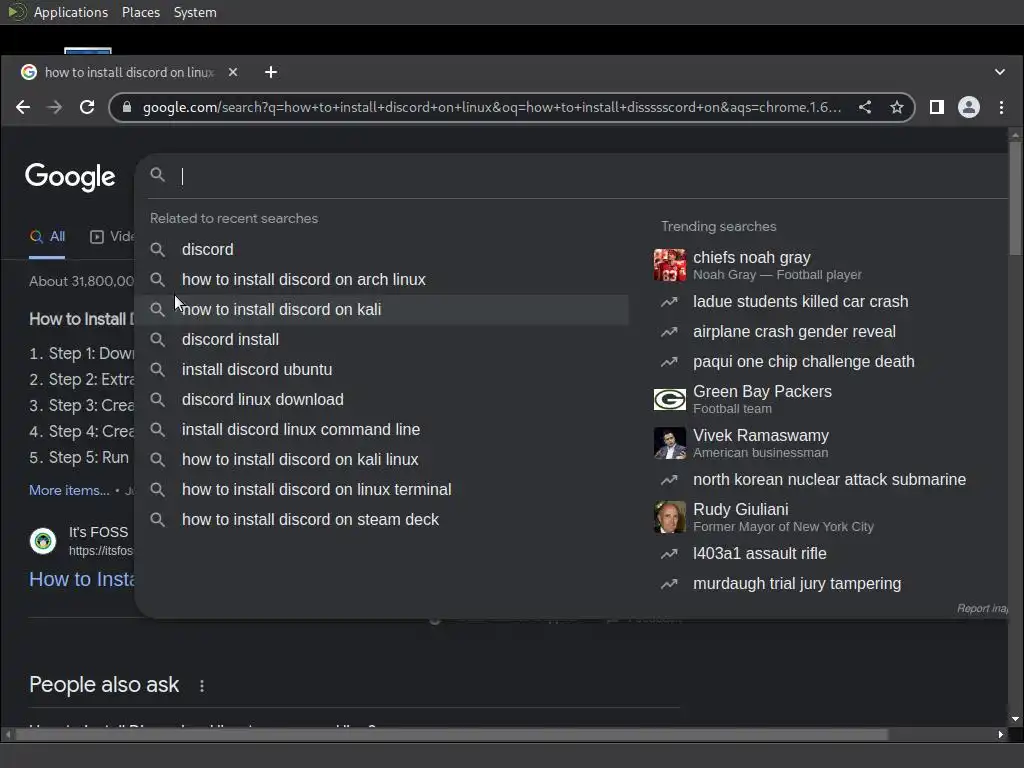Open the share icon in the address bar
This screenshot has height=768, width=1024.
865,107
